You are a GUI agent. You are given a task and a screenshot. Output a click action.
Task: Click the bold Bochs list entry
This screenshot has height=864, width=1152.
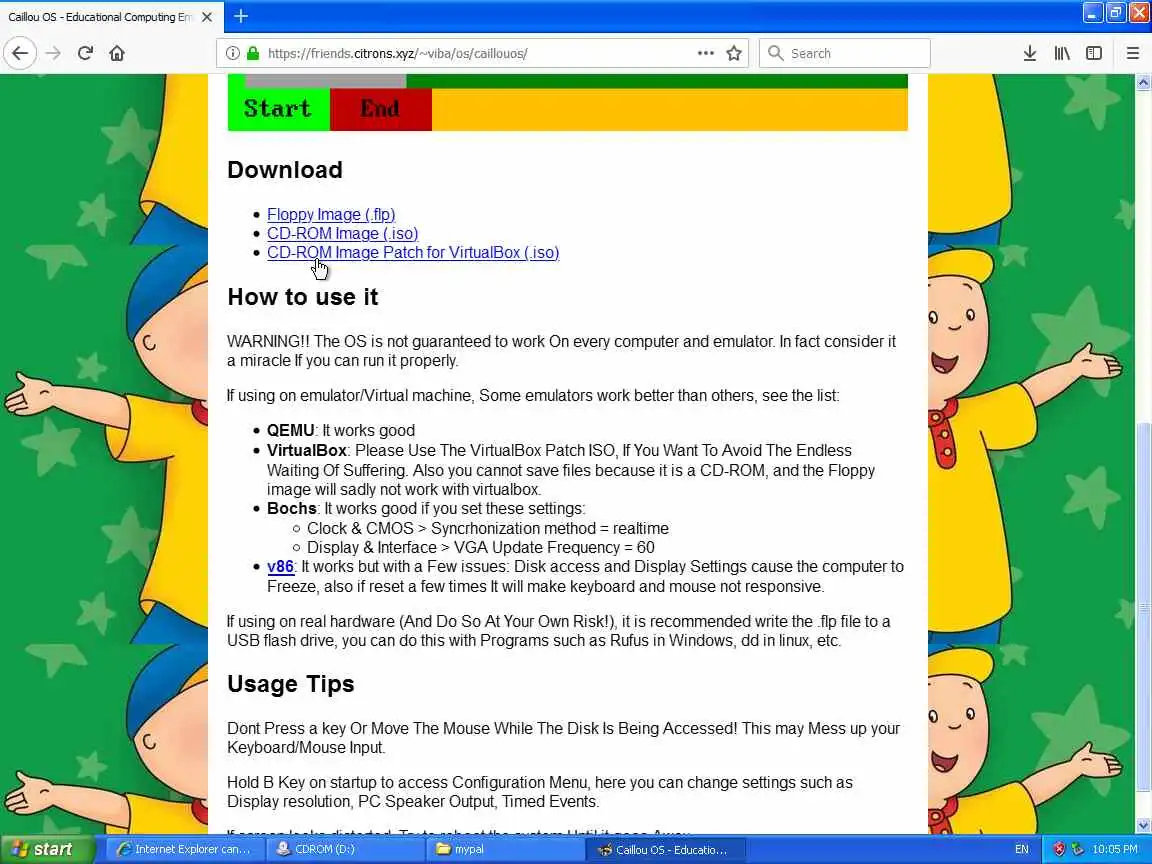coord(292,508)
